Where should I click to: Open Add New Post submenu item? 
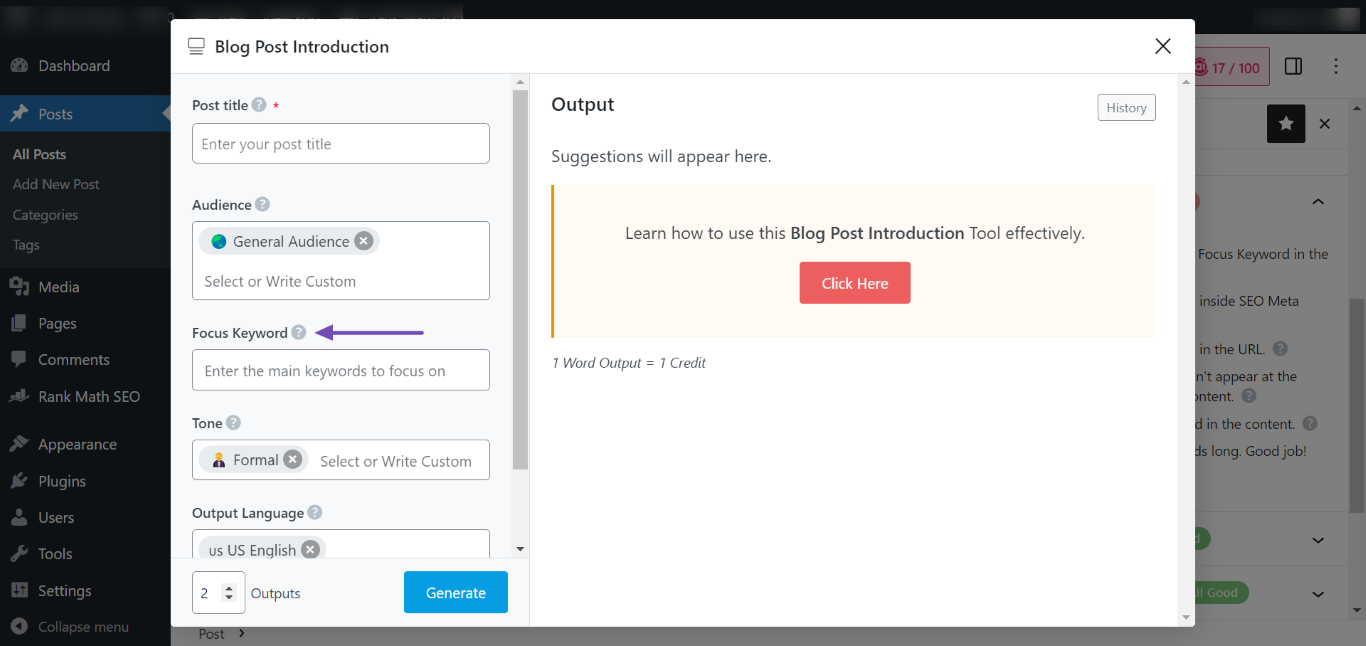[x=56, y=184]
